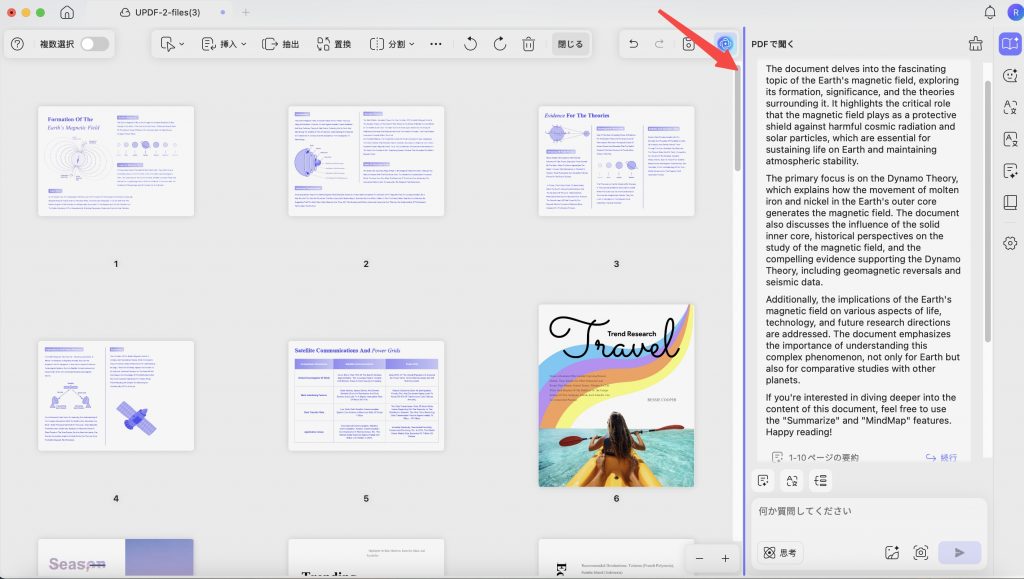Open the 挿入 insert dropdown
Screen dimensions: 1024x579
tap(224, 44)
